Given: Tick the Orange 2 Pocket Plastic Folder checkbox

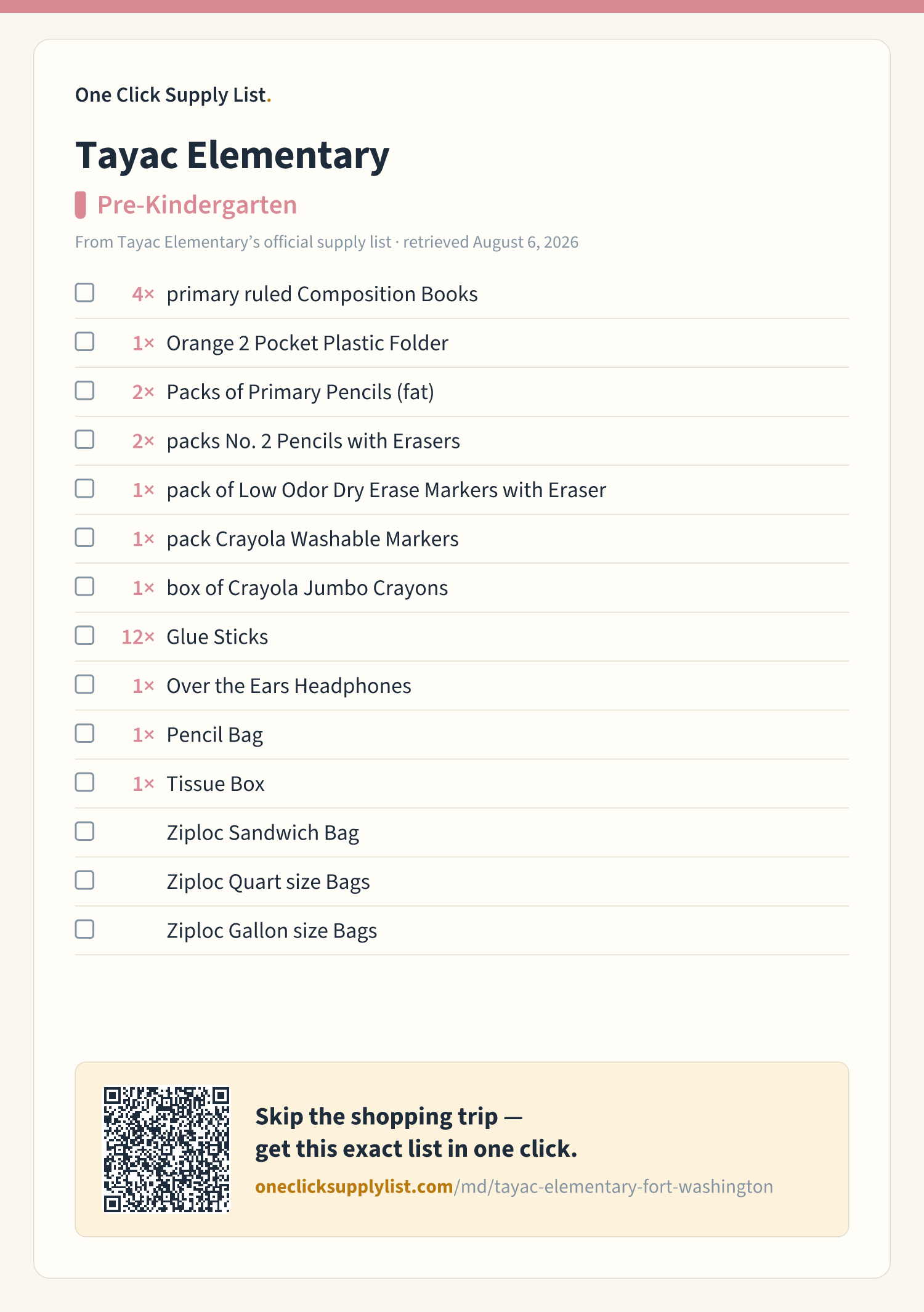Looking at the screenshot, I should point(84,342).
